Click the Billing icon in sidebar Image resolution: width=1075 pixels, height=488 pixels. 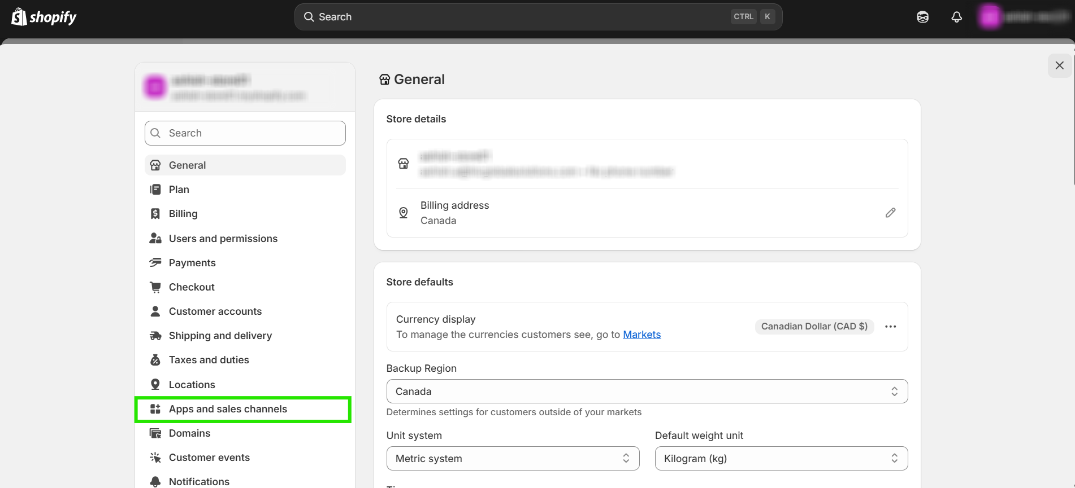(155, 214)
